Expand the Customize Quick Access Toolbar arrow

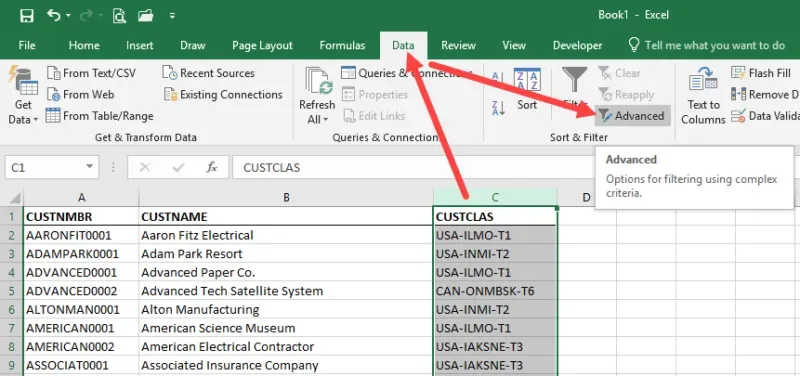coord(172,16)
